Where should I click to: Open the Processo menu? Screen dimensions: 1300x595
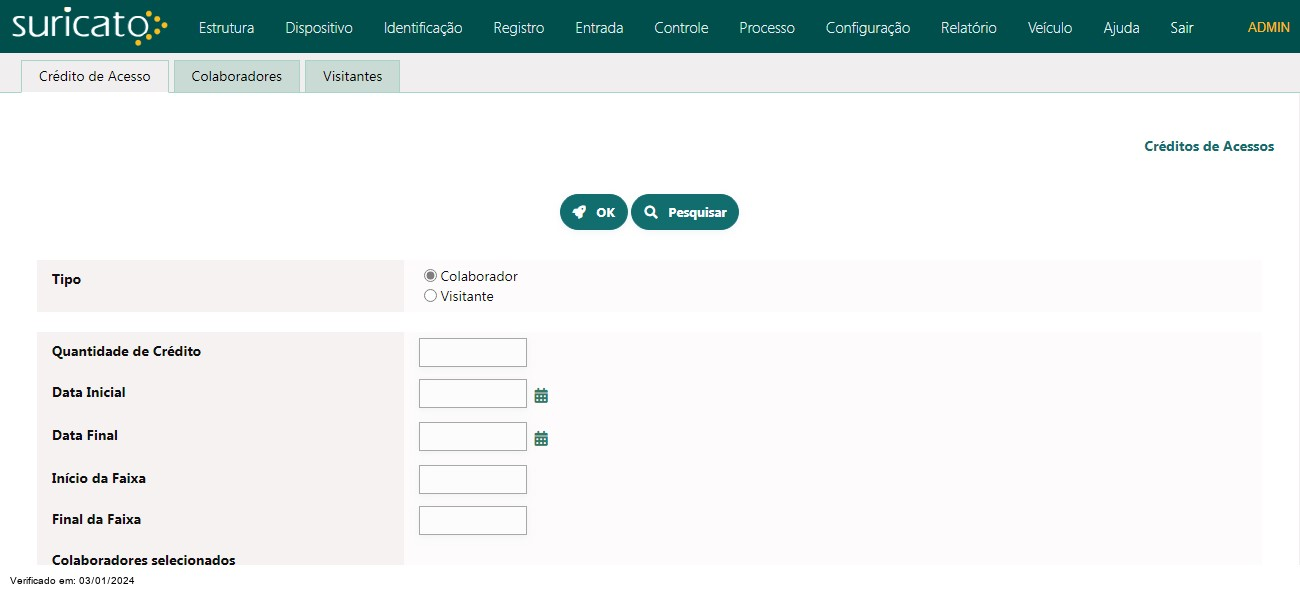767,28
